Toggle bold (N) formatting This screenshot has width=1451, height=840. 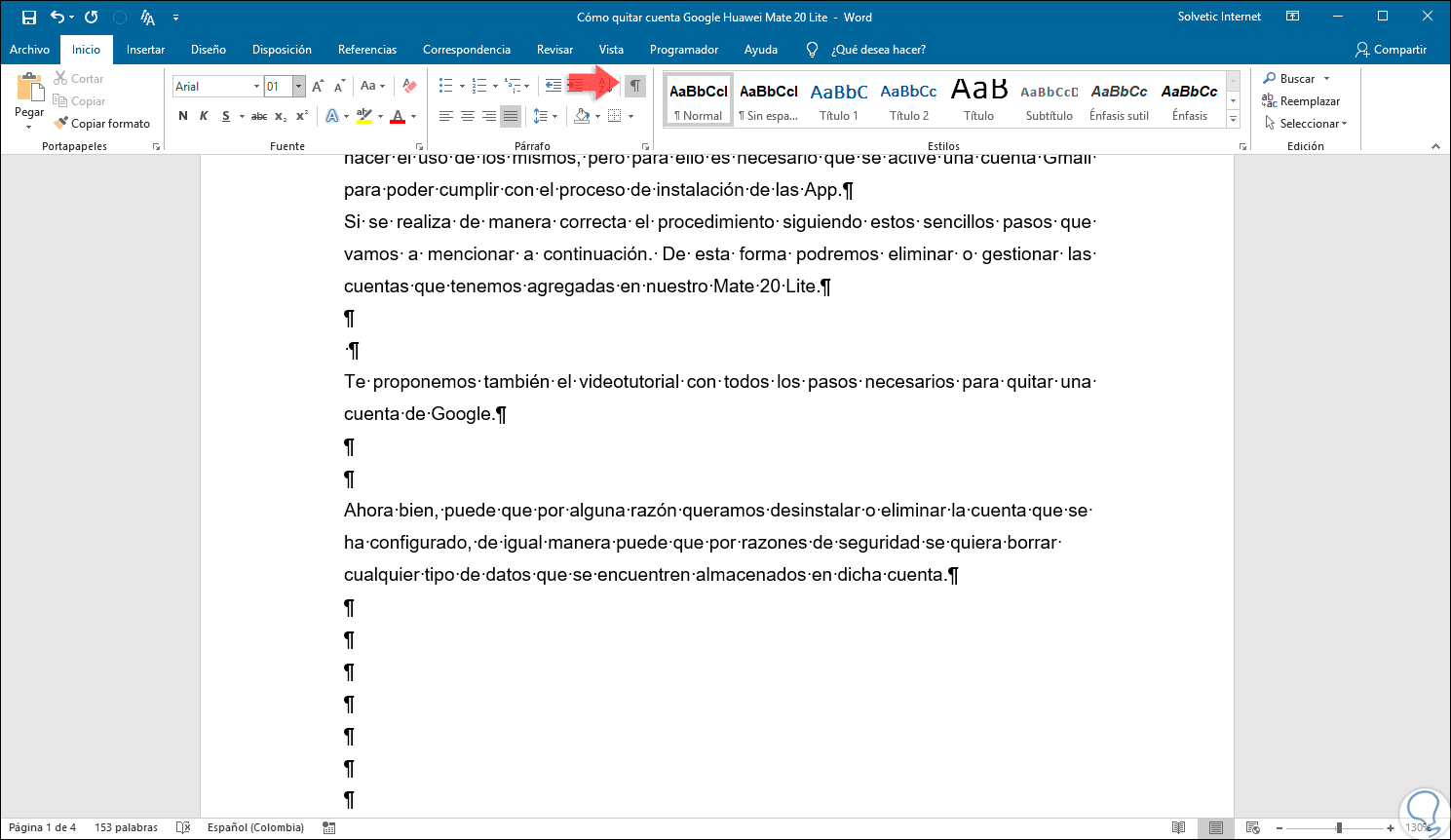coord(183,116)
